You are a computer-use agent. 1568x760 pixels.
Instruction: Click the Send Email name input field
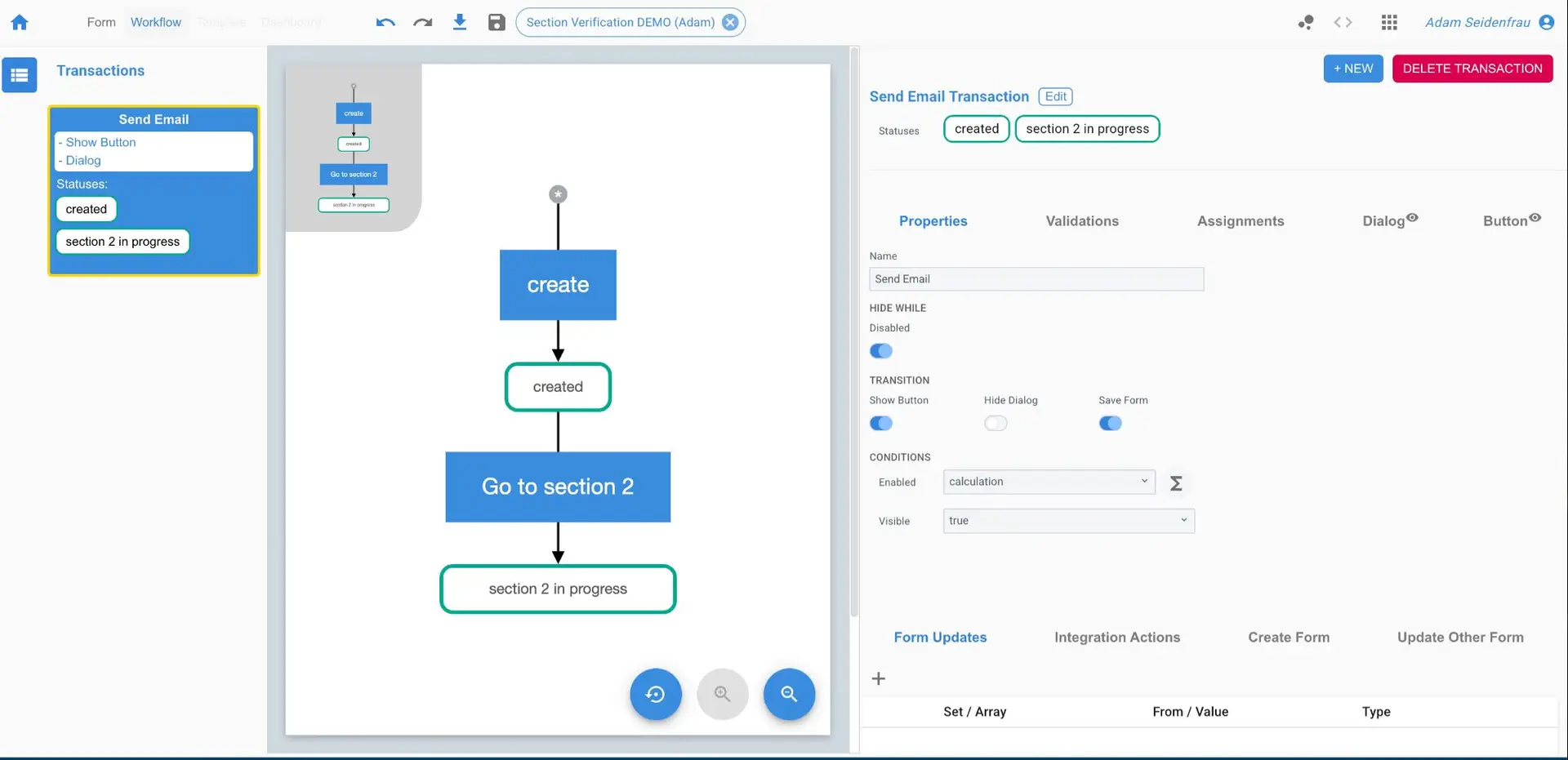point(1036,278)
